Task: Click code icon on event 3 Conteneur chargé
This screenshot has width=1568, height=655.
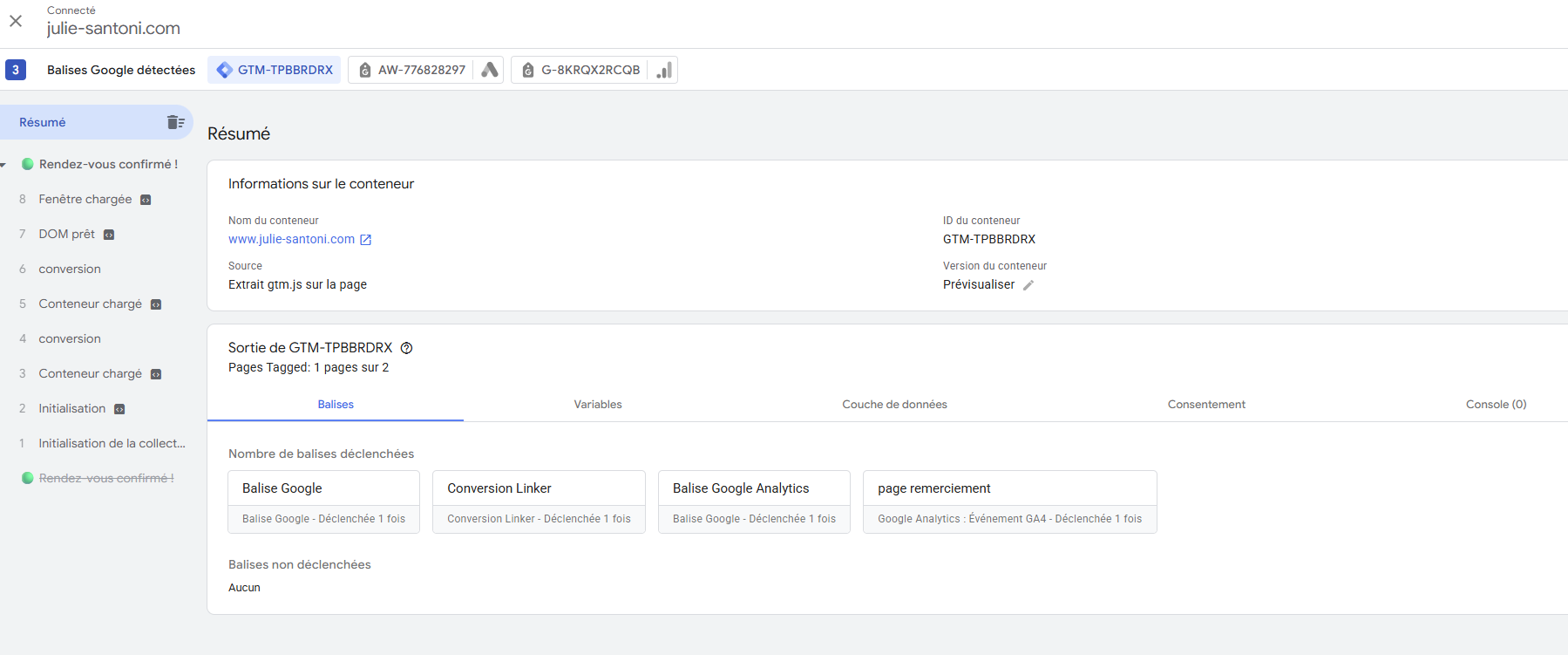Action: click(x=156, y=374)
